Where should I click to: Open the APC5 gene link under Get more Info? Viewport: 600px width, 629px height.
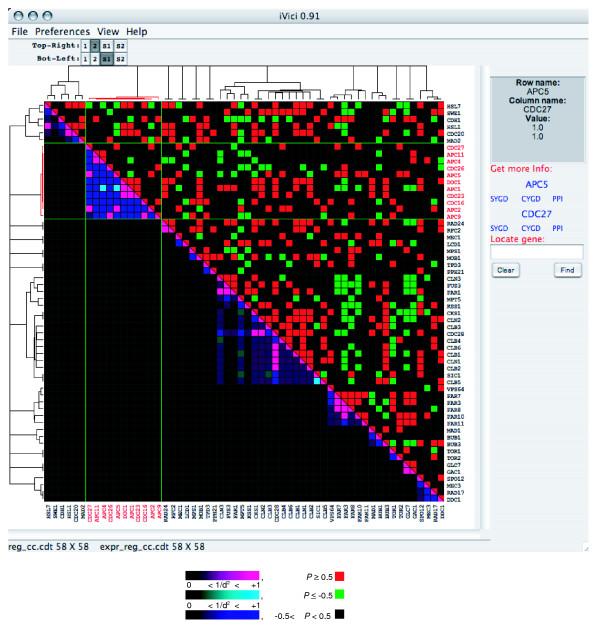(536, 185)
